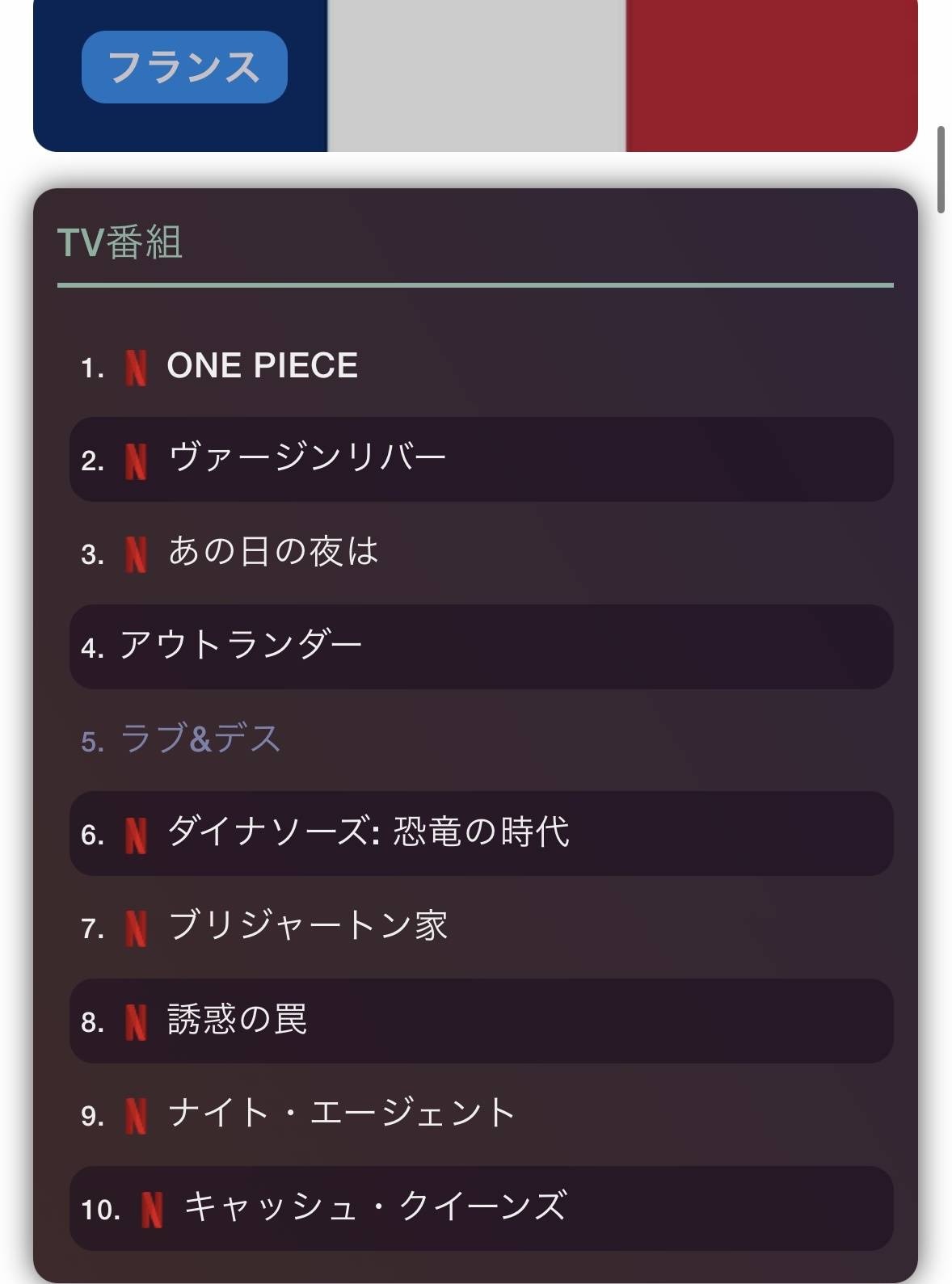Open the アウトランダー ranking entry
The height and width of the screenshot is (1284, 952).
[241, 646]
